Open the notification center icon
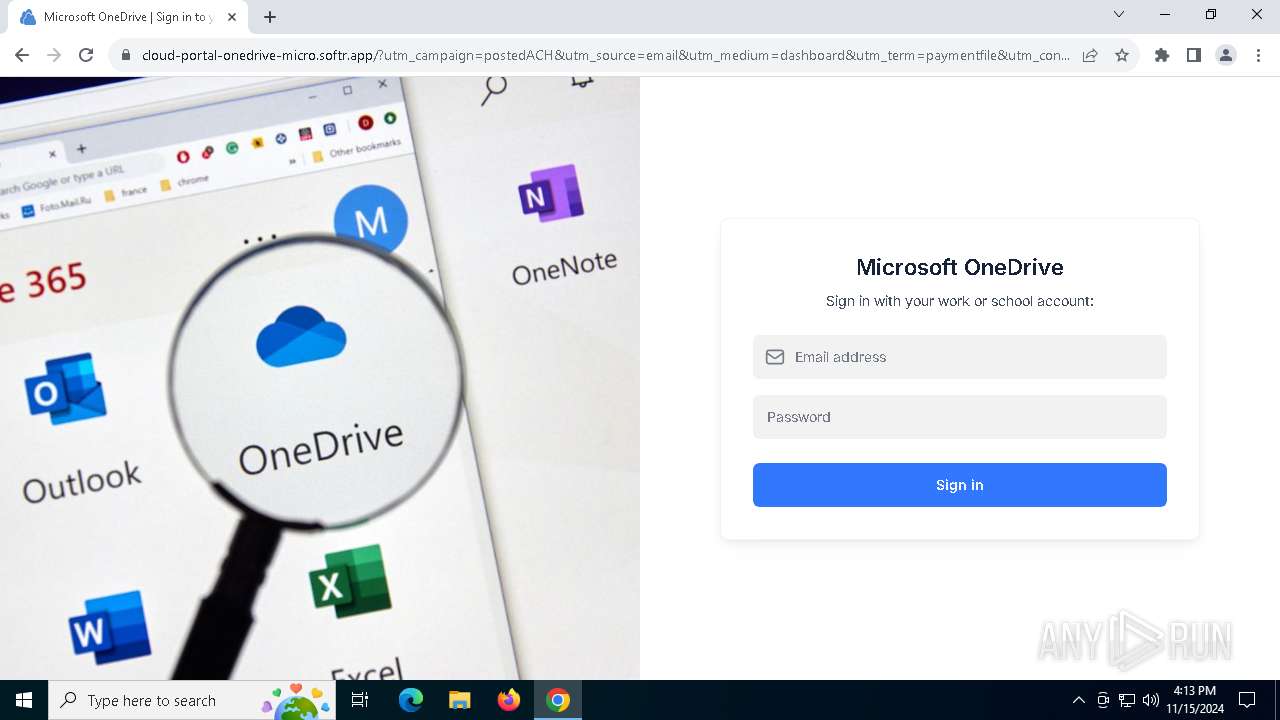Viewport: 1280px width, 720px height. (1247, 700)
